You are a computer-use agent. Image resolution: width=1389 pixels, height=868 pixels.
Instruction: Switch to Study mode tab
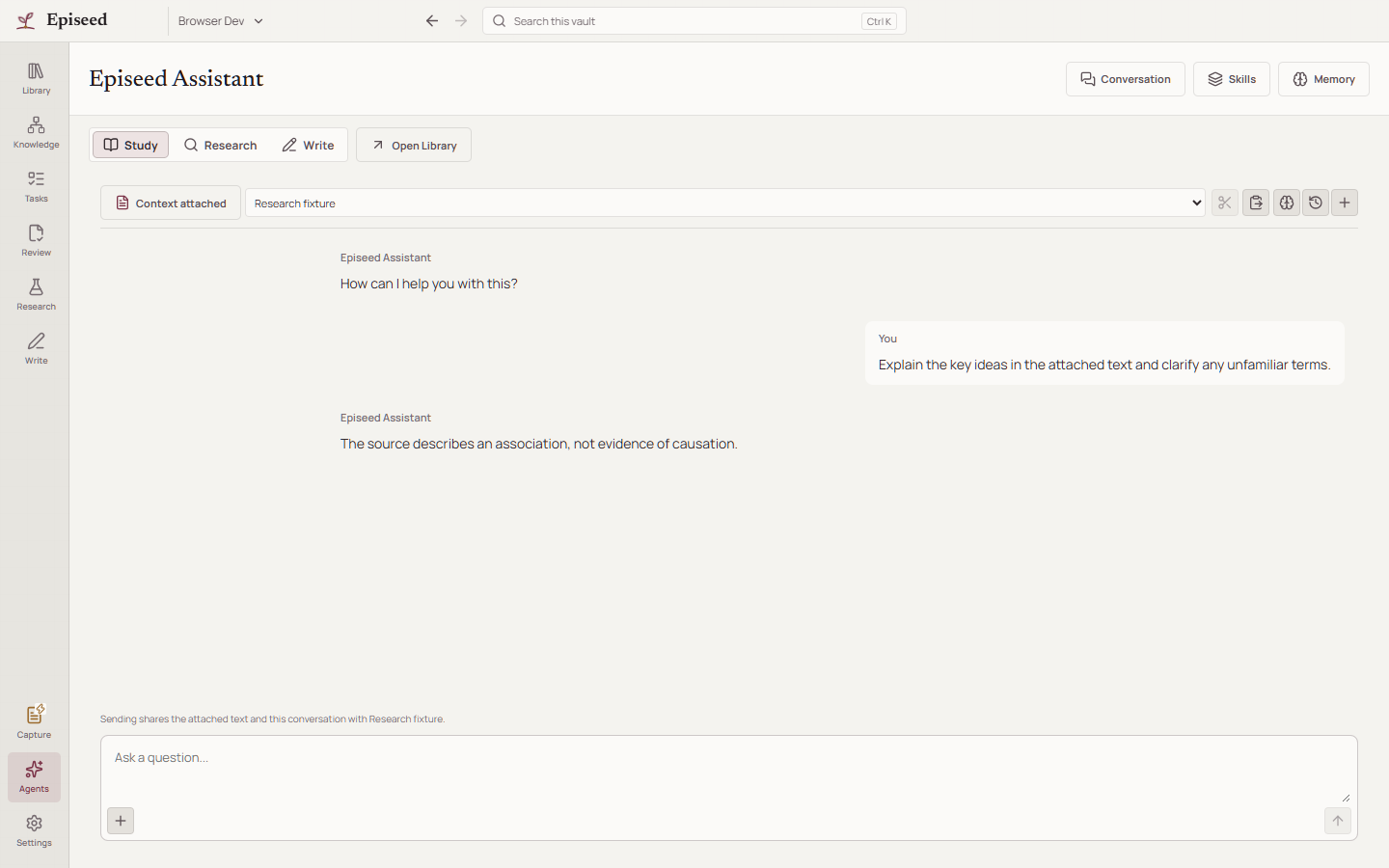(x=131, y=145)
